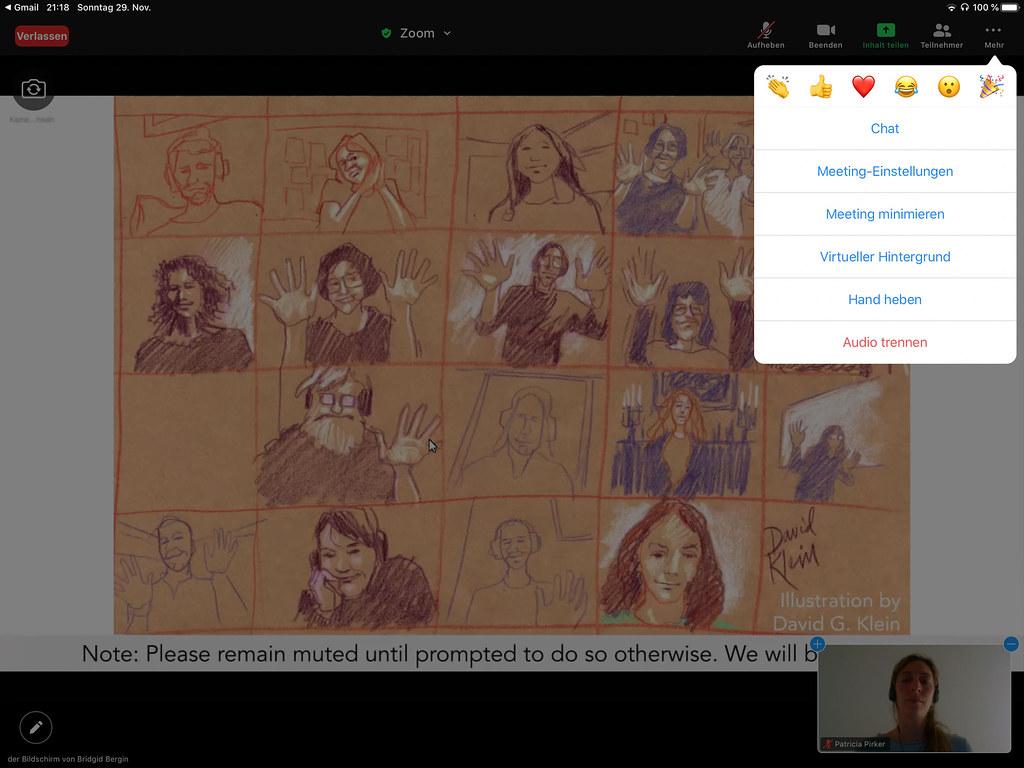Expand the Zoom meeting info dropdown
The height and width of the screenshot is (768, 1024).
click(417, 33)
